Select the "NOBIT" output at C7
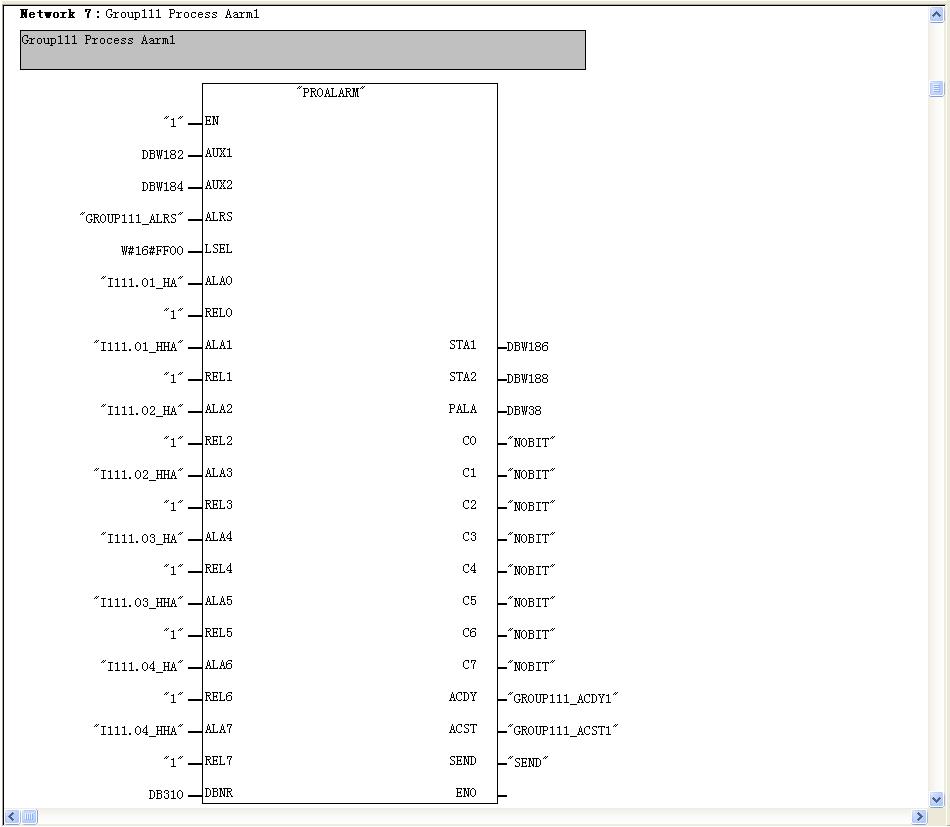Image resolution: width=950 pixels, height=827 pixels. point(531,666)
